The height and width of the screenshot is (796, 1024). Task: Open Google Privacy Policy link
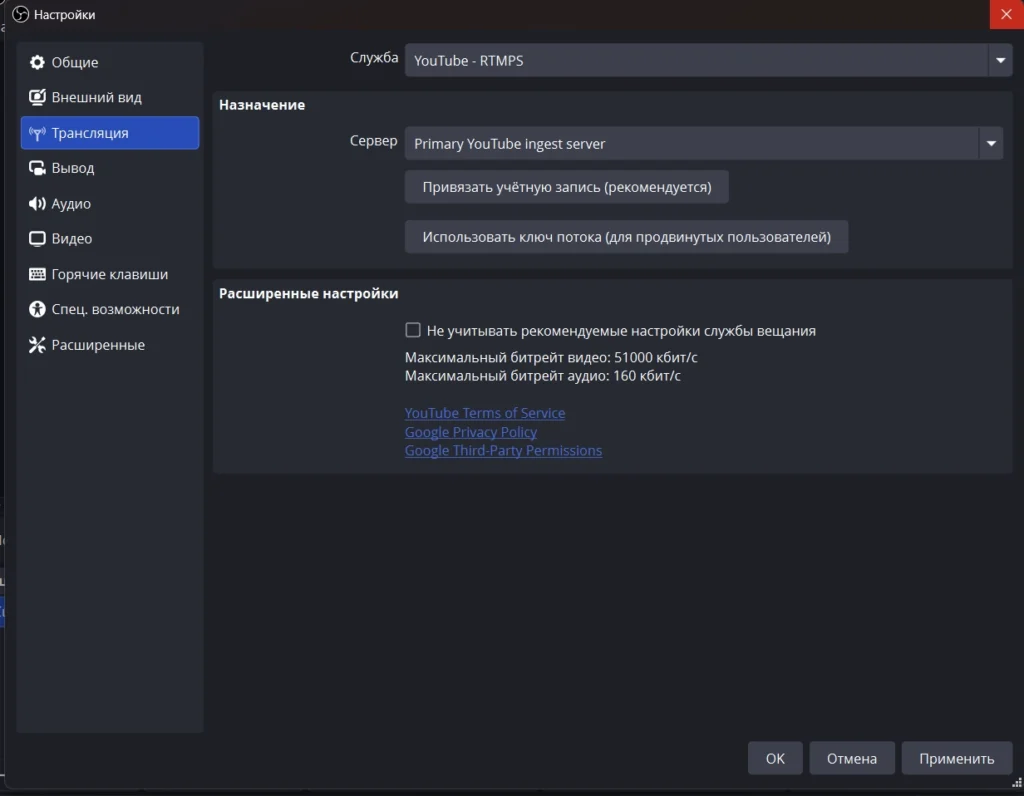click(x=471, y=432)
